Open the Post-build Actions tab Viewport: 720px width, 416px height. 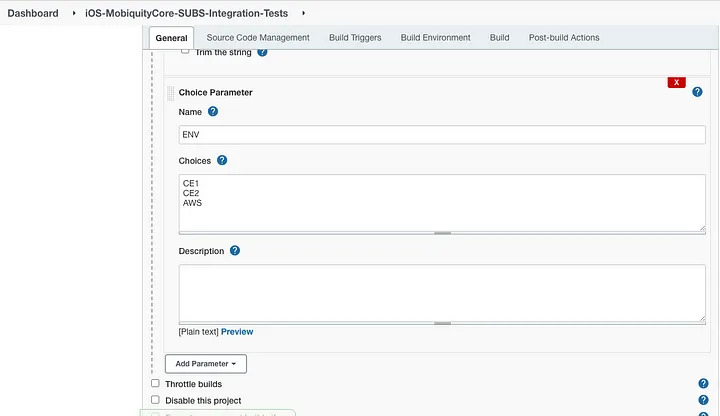pos(564,38)
